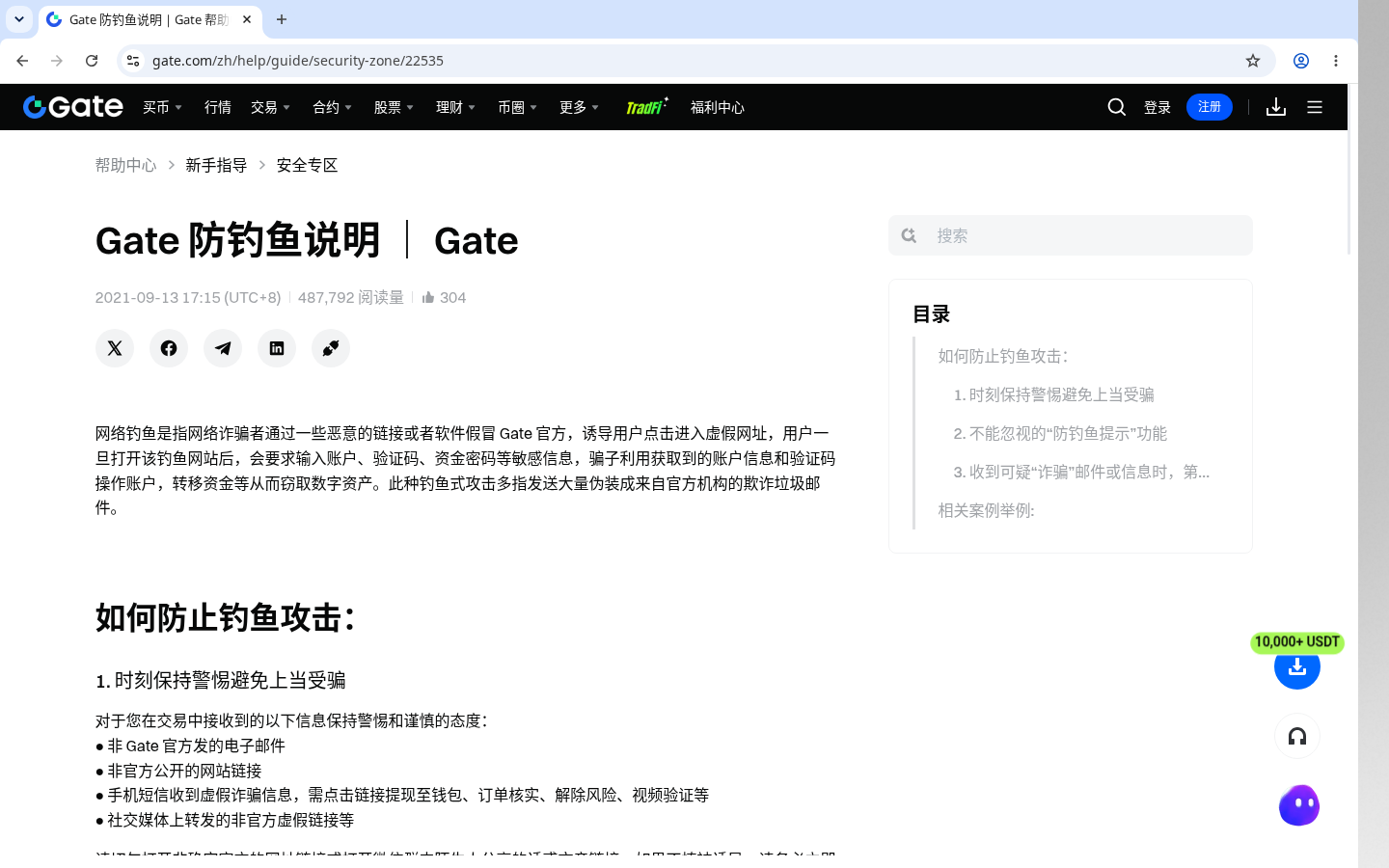Jump to 相关案例举例 in contents
Viewport: 1389px width, 868px height.
pyautogui.click(x=986, y=510)
